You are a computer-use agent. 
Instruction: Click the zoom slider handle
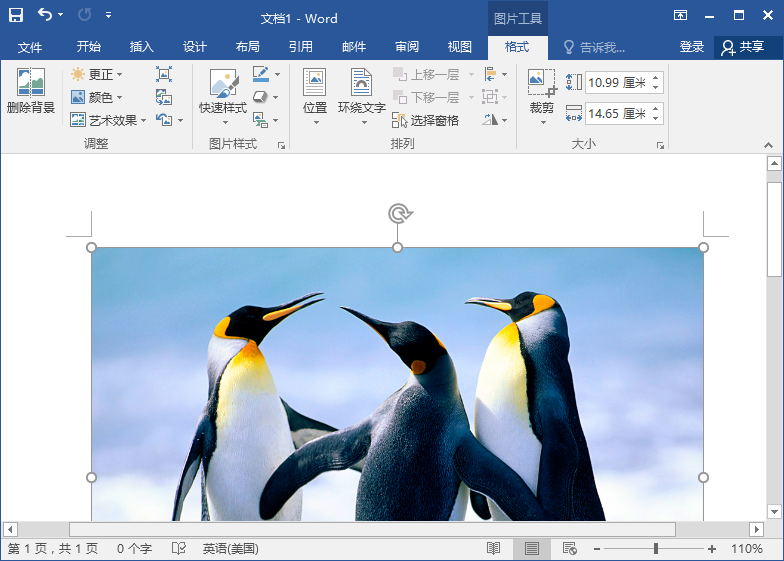[655, 549]
